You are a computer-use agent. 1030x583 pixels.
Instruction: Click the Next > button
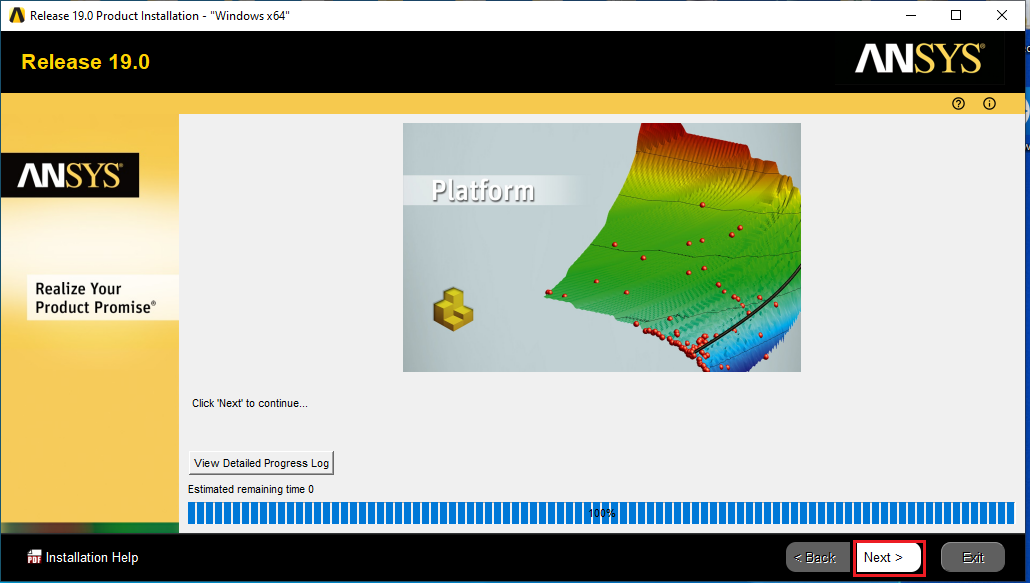click(889, 557)
